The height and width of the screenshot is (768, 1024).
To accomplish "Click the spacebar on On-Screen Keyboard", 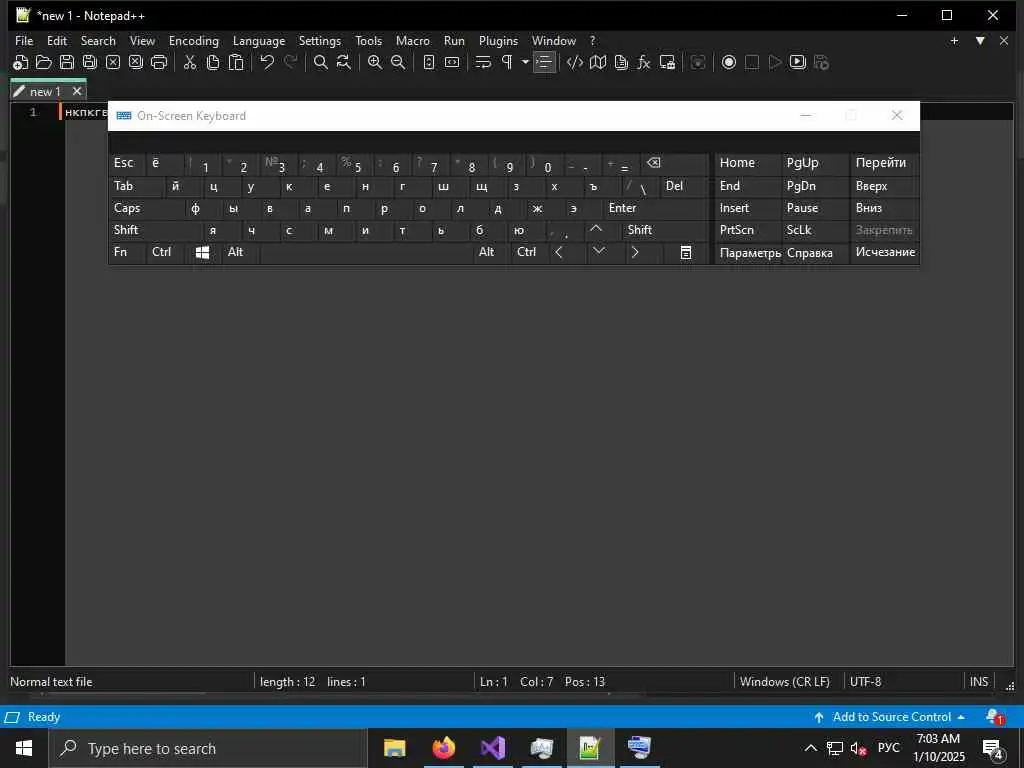I will click(366, 253).
